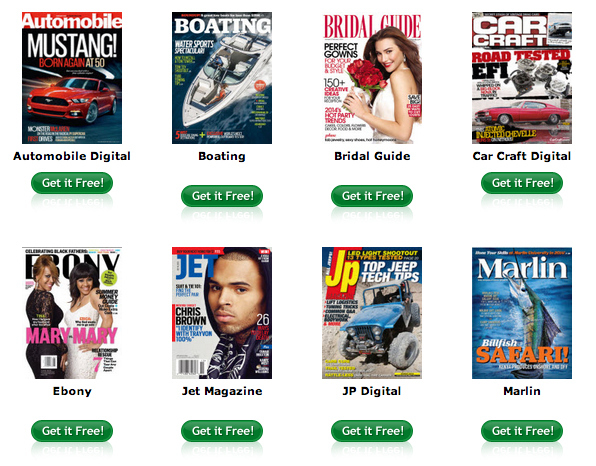The width and height of the screenshot is (596, 466).
Task: Open the Car Craft magazine cover
Action: 522,78
